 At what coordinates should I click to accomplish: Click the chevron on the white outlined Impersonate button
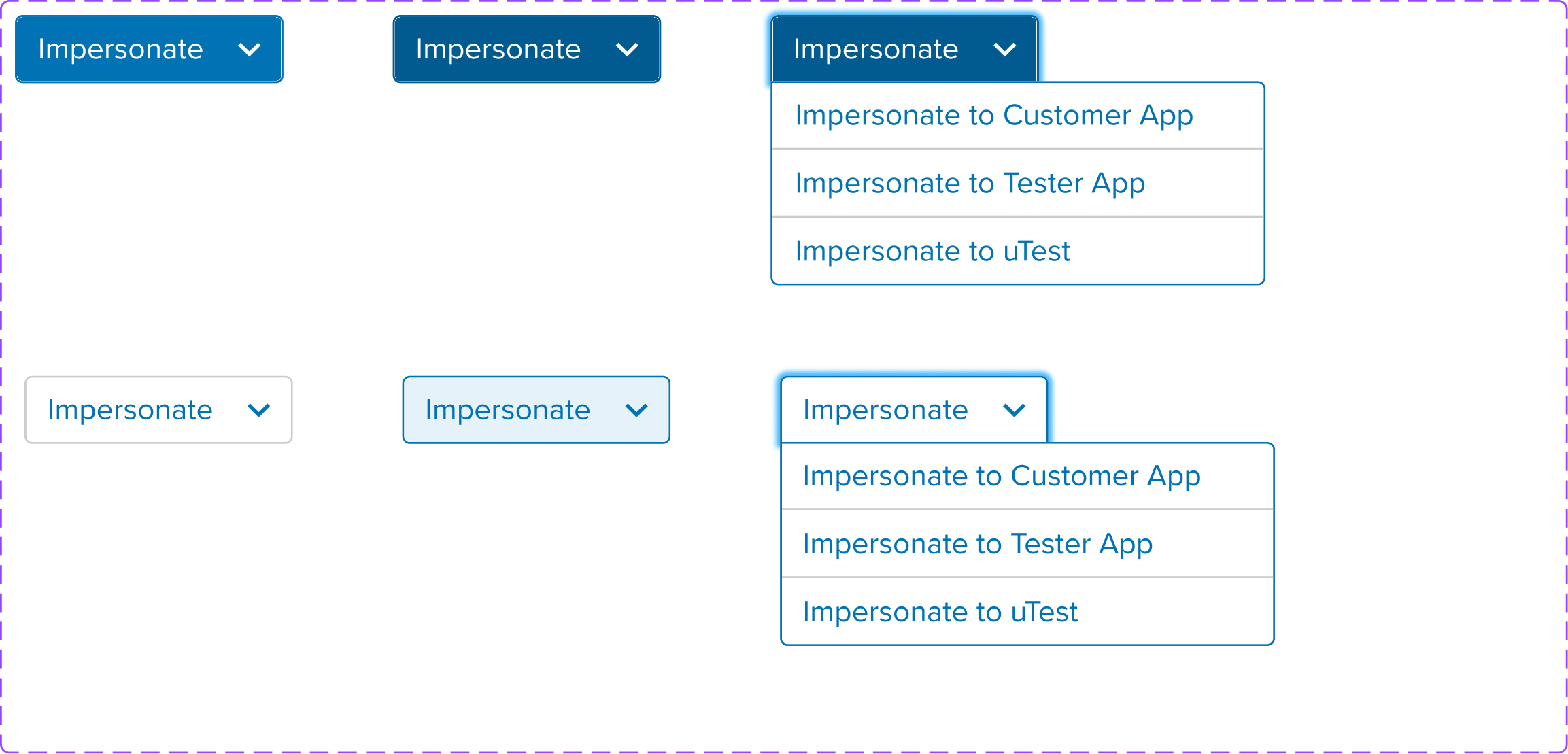pos(259,410)
